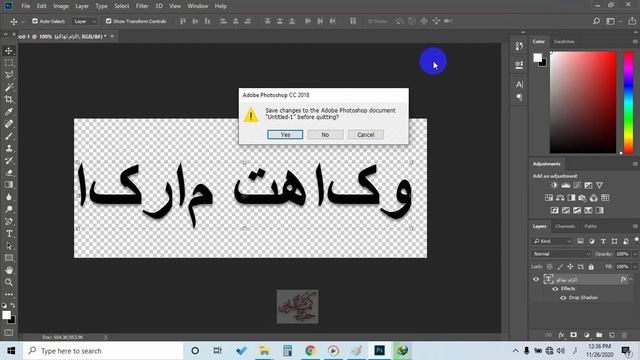Open the Opacity slider dropdown arrow
Viewport: 640px width, 360px height.
(x=635, y=254)
